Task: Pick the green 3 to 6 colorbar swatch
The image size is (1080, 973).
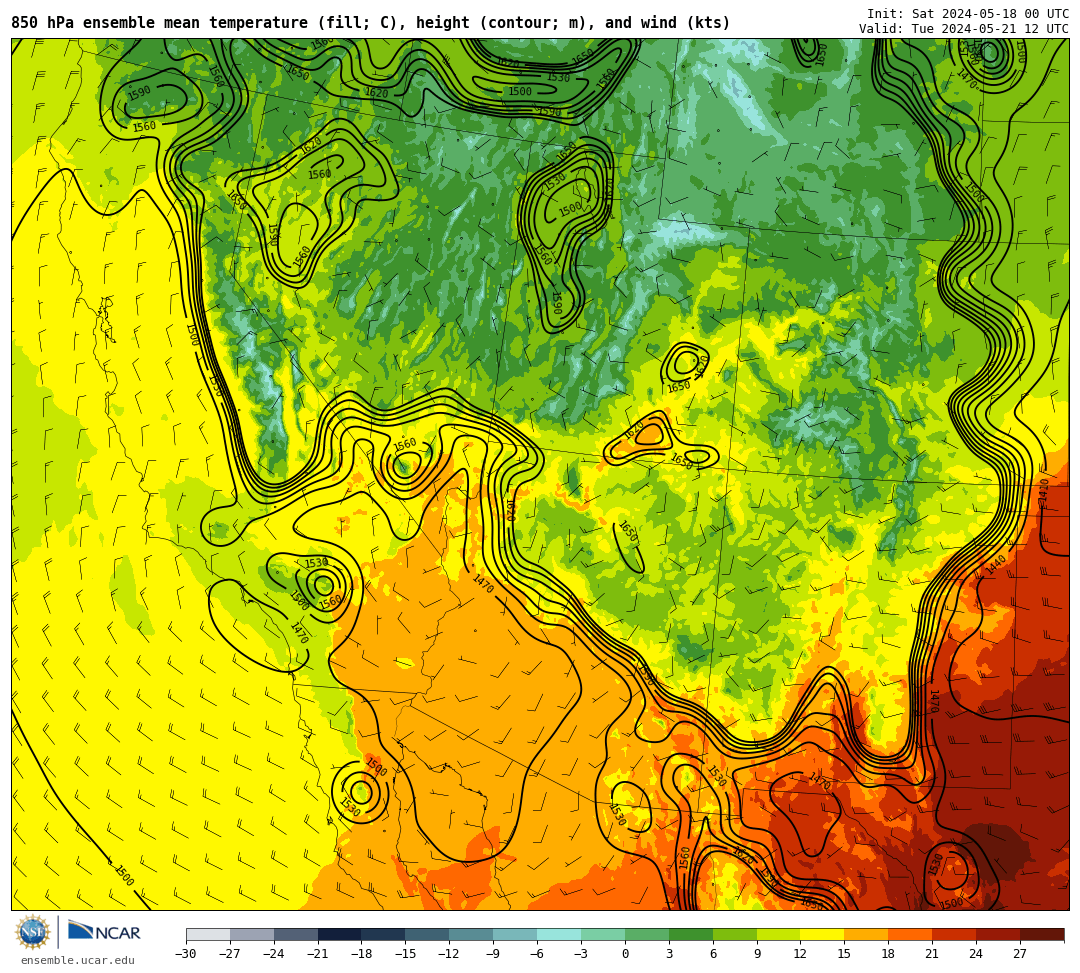Action: [x=691, y=934]
